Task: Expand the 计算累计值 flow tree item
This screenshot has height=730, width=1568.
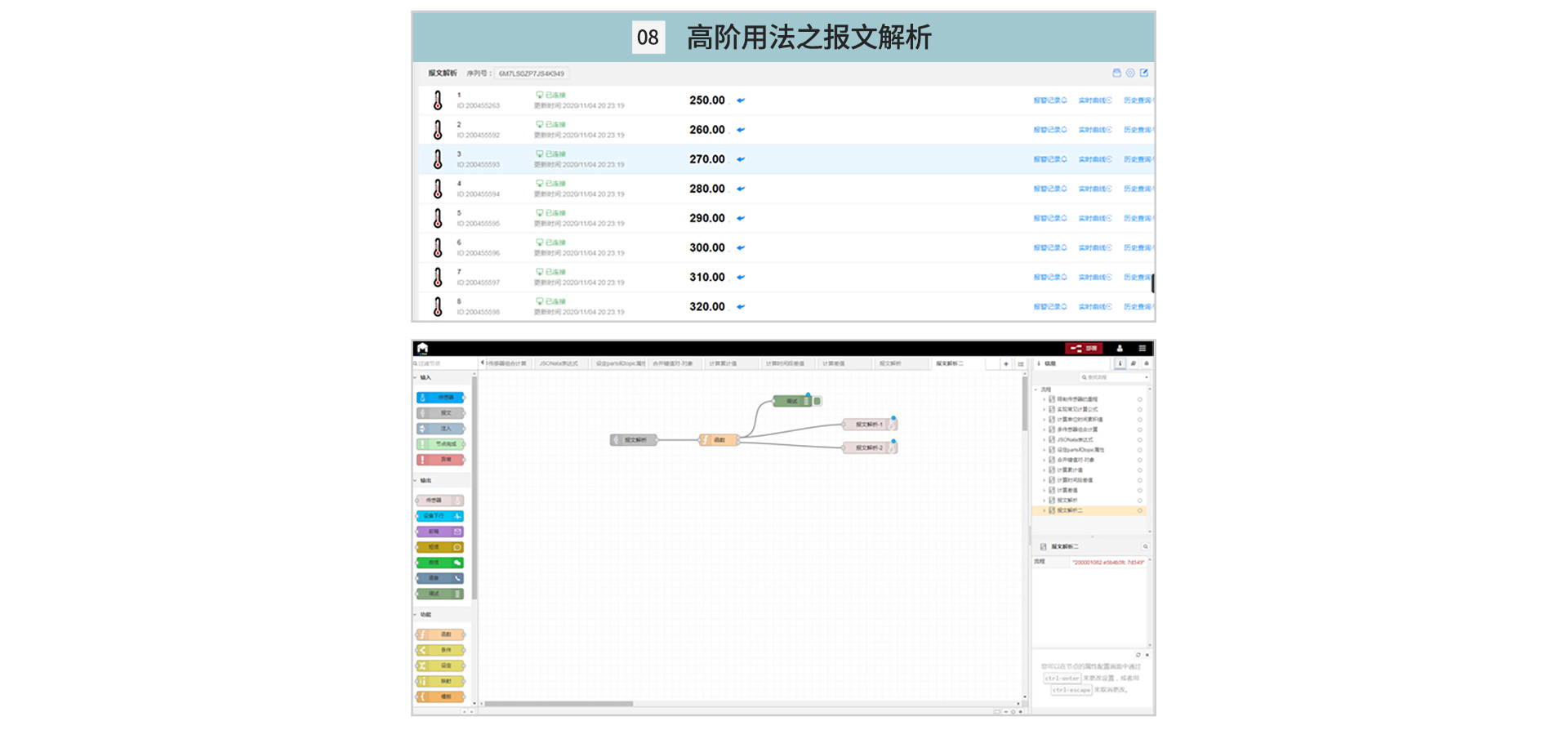Action: 1044,470
